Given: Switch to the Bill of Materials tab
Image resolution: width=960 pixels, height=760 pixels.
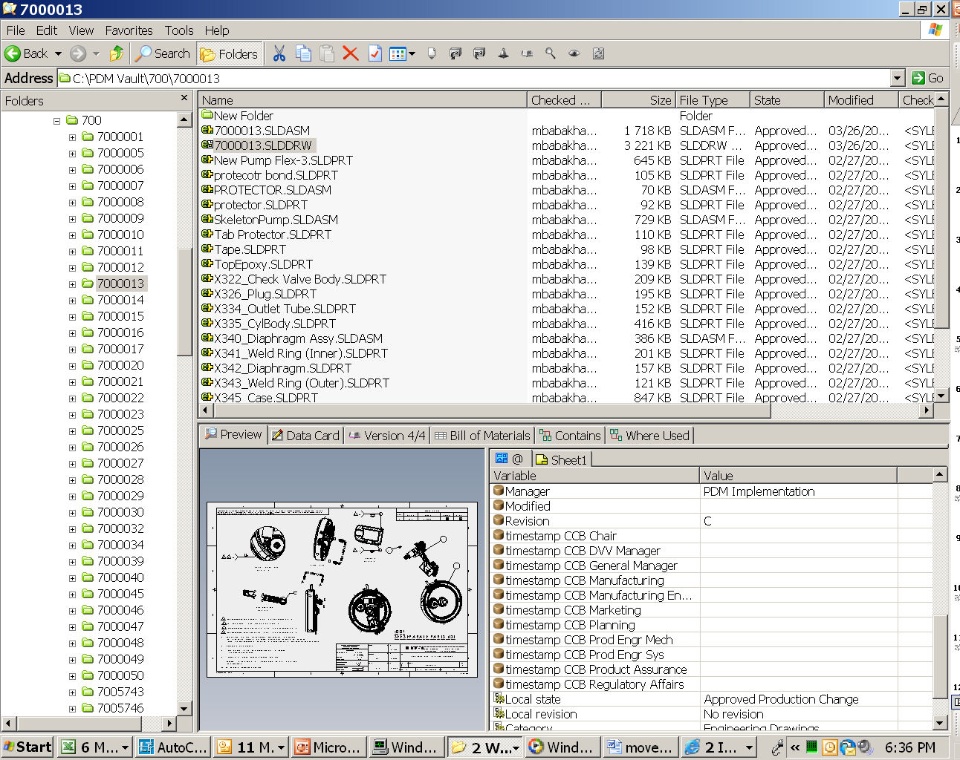Looking at the screenshot, I should [x=482, y=435].
